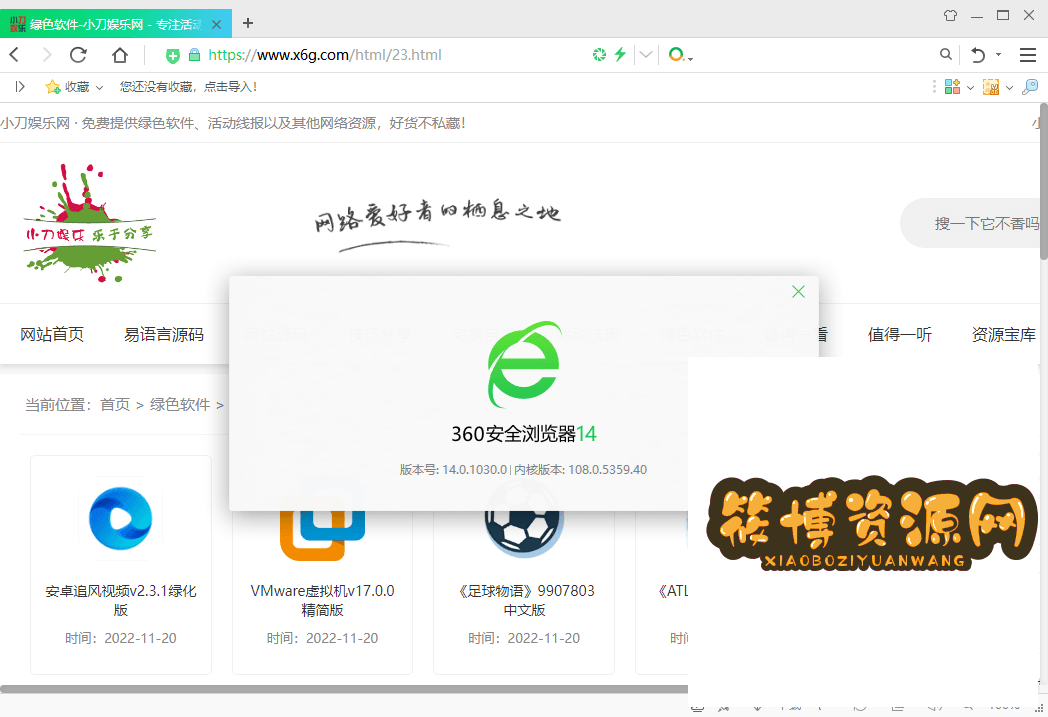
Task: Click the lightning speed mode icon
Action: [620, 54]
